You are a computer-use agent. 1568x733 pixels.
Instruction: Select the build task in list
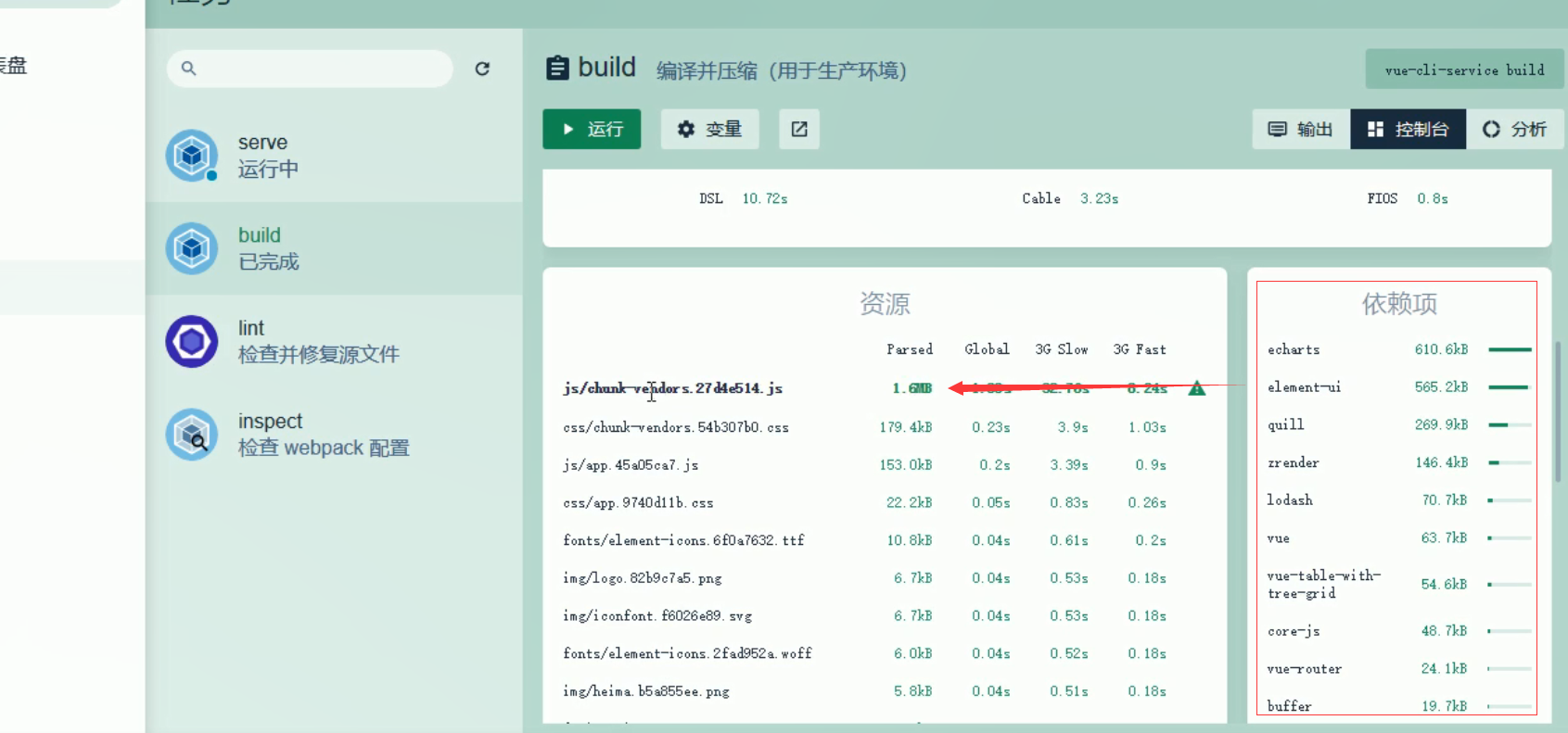(x=334, y=248)
